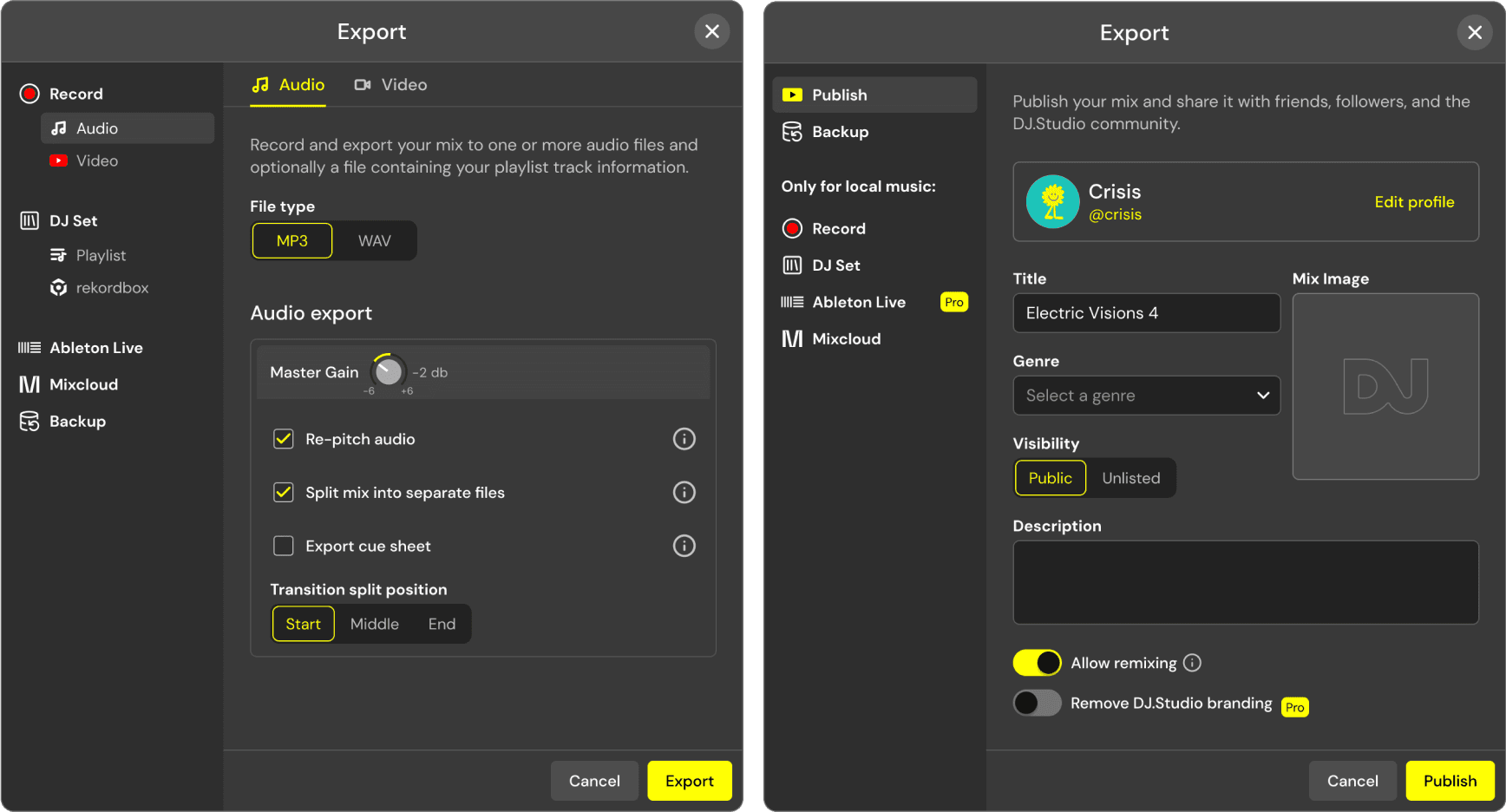
Task: Click the Crisis profile avatar
Action: [x=1053, y=202]
